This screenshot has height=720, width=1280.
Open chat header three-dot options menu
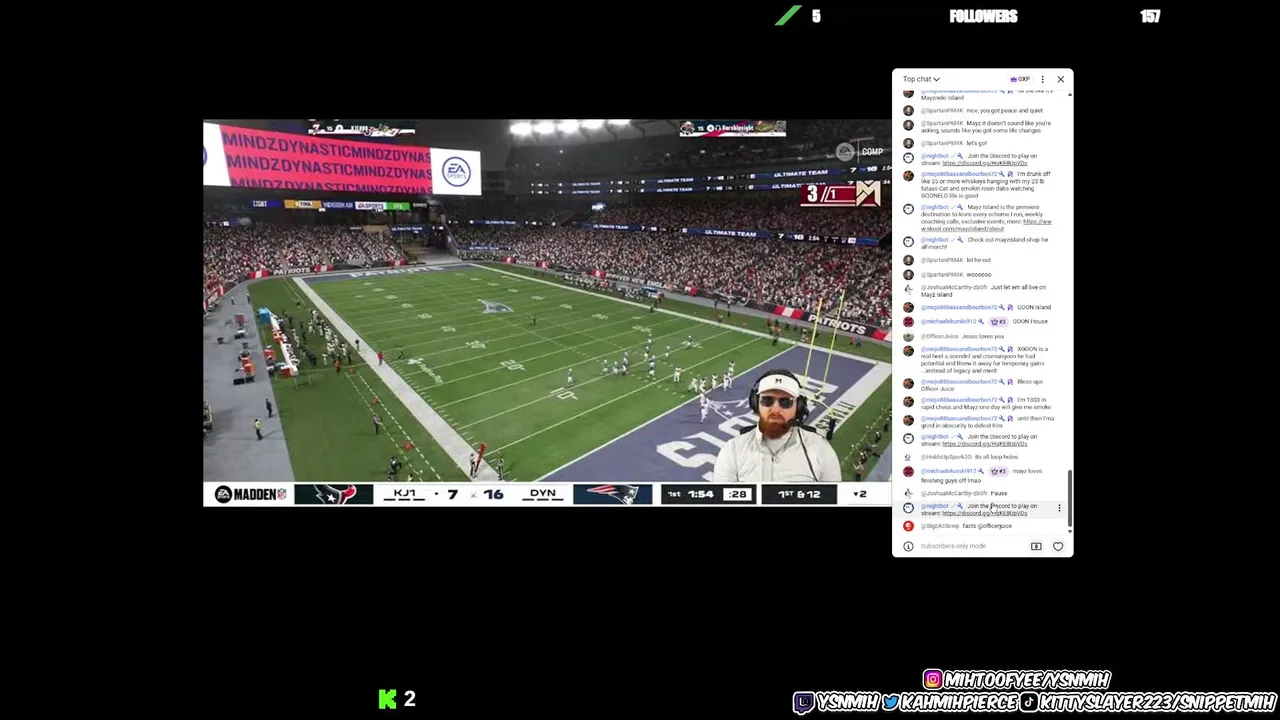click(1042, 79)
